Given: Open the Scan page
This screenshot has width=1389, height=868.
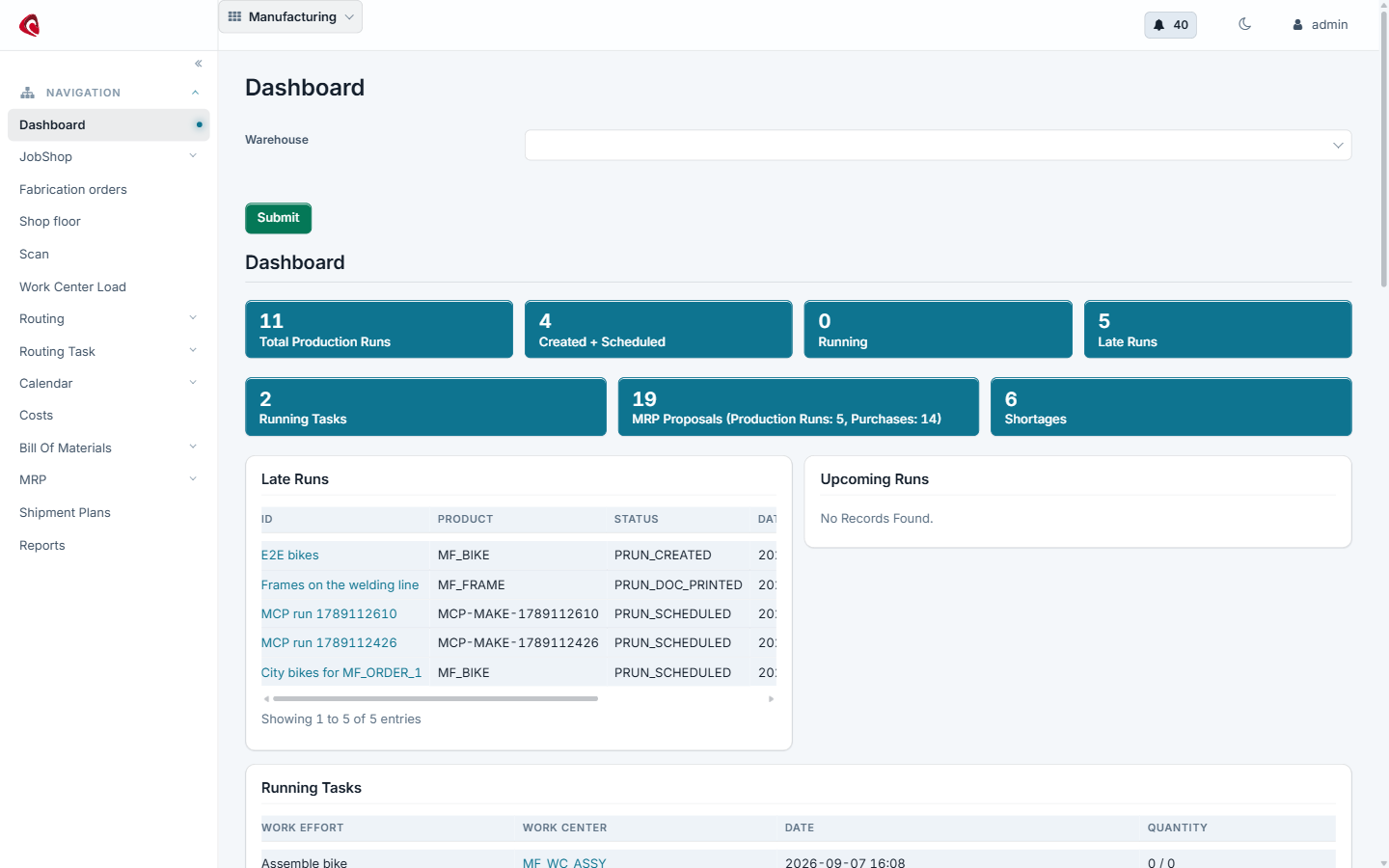Looking at the screenshot, I should pyautogui.click(x=34, y=255).
